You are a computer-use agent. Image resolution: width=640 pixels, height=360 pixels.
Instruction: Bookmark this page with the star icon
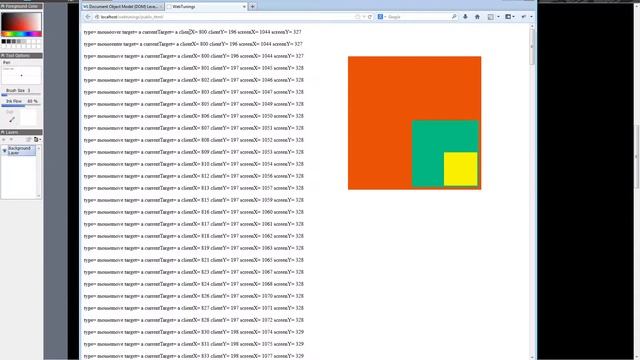(358, 17)
